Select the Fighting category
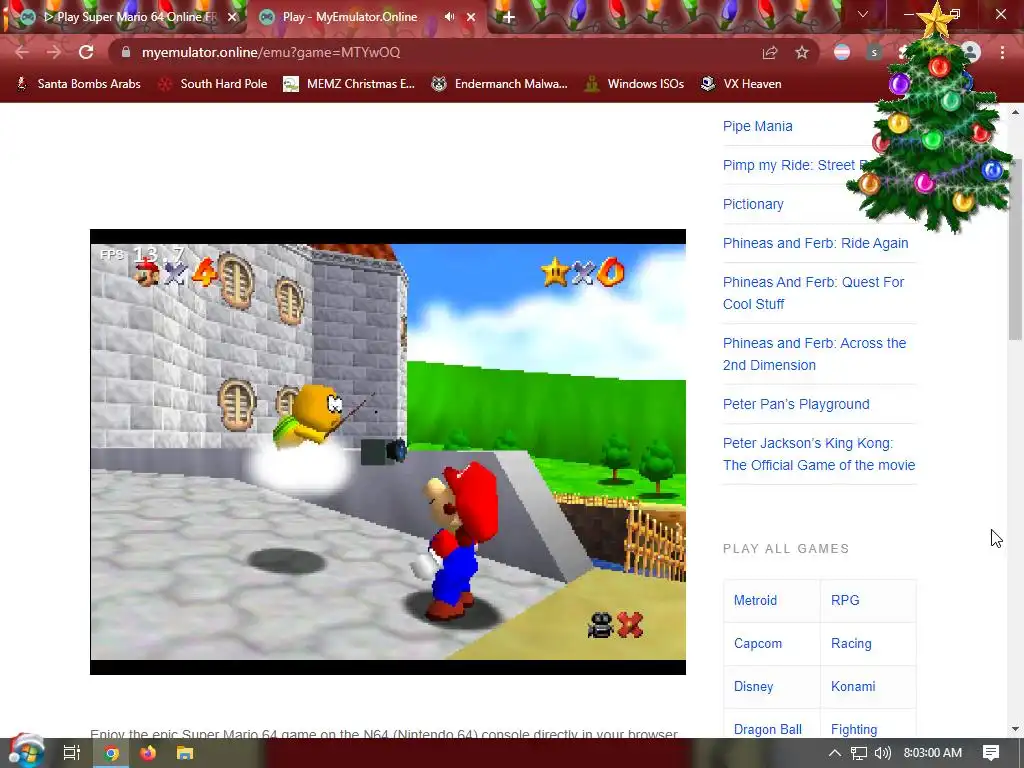 point(854,729)
